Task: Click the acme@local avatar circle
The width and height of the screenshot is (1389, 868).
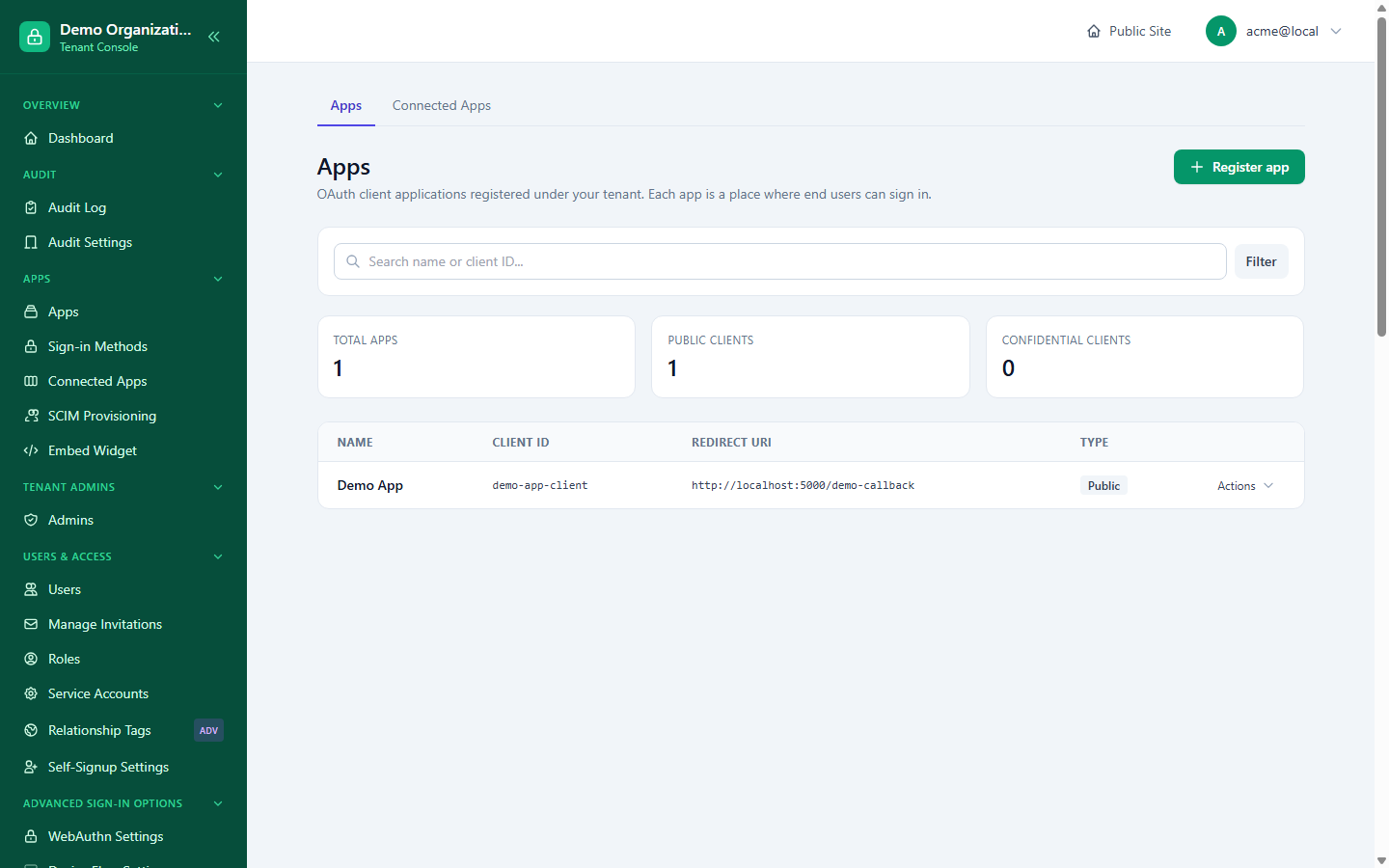Action: 1221,31
